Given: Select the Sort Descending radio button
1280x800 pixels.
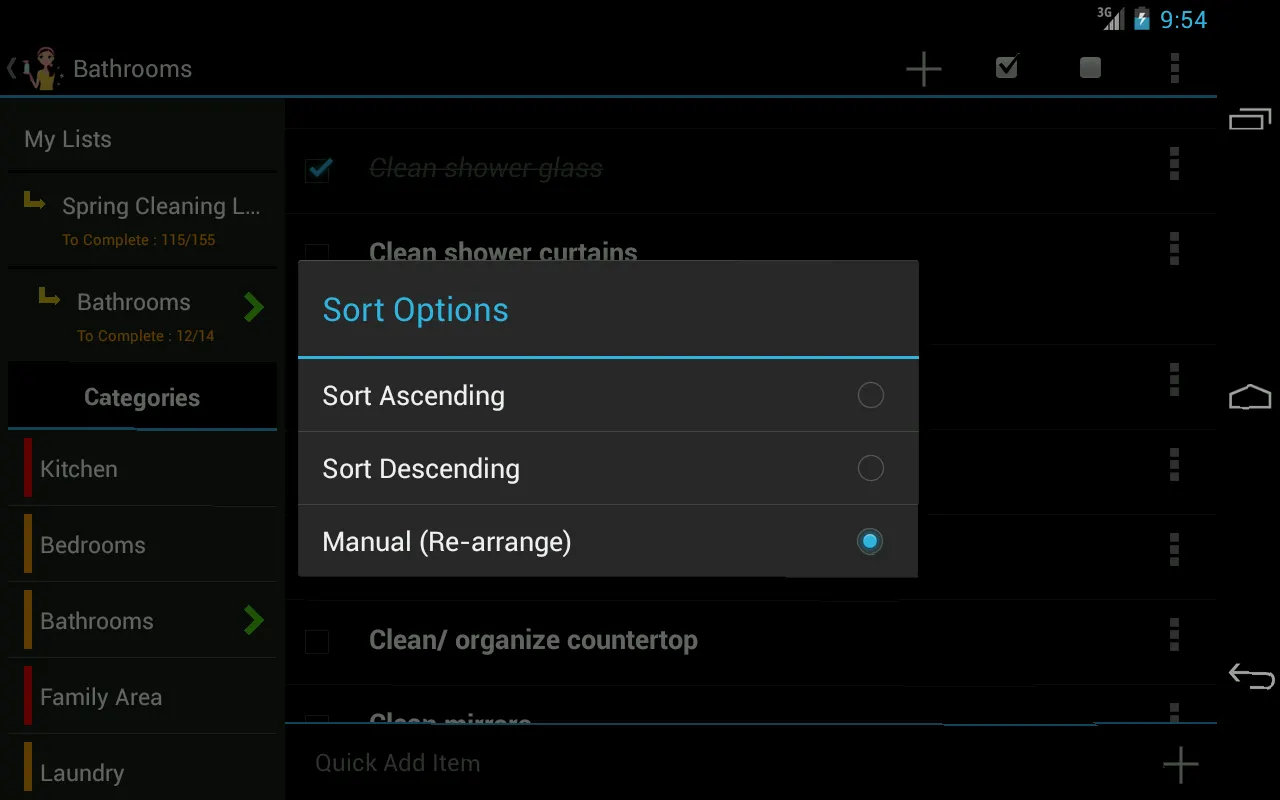Looking at the screenshot, I should click(871, 468).
